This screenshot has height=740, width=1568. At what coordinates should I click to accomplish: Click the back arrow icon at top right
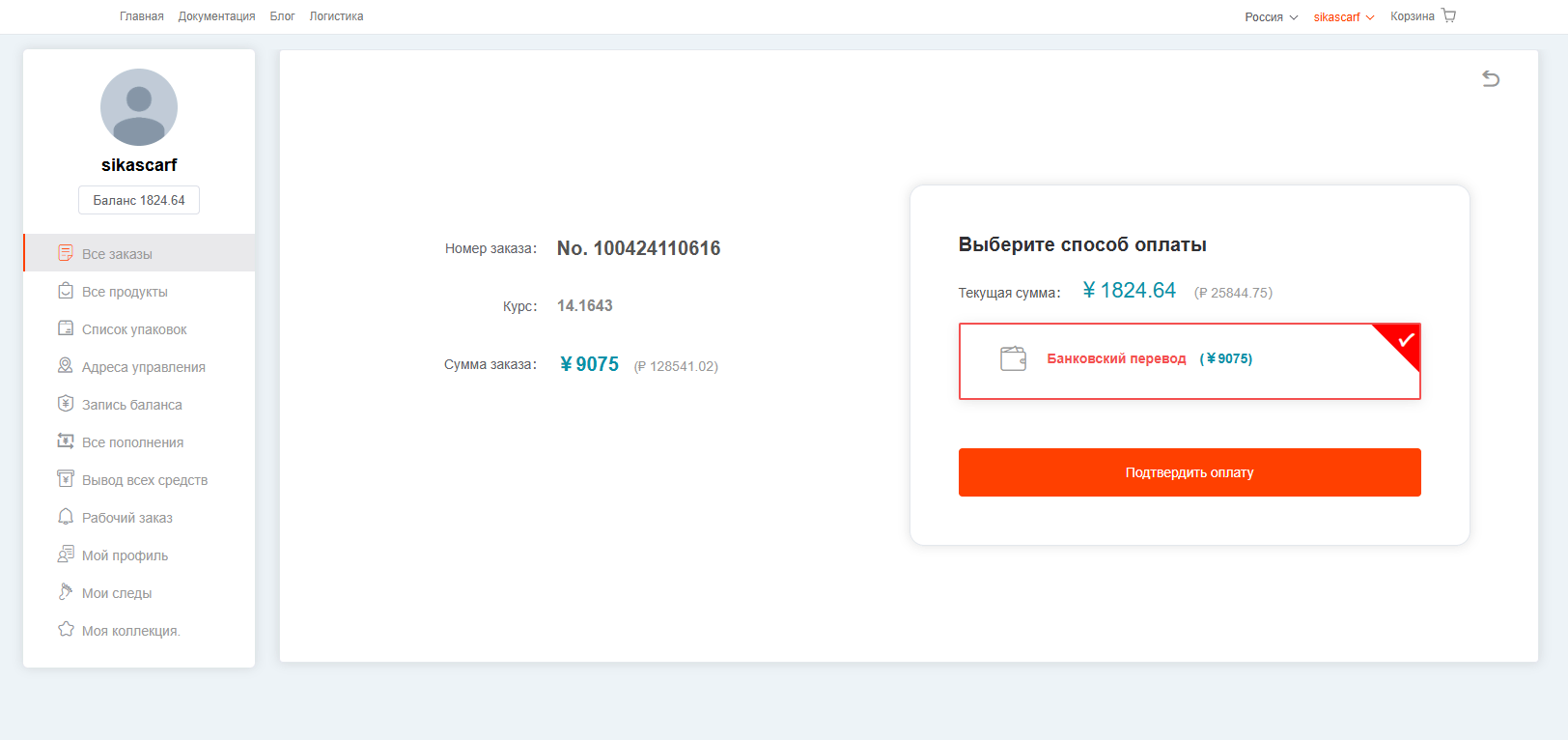pyautogui.click(x=1491, y=78)
